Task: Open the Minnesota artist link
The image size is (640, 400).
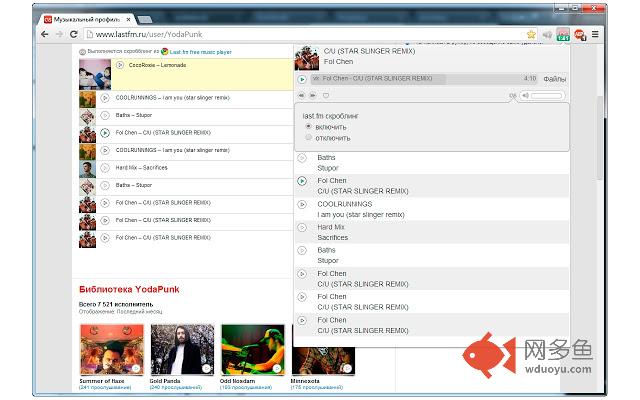Action: tap(305, 381)
